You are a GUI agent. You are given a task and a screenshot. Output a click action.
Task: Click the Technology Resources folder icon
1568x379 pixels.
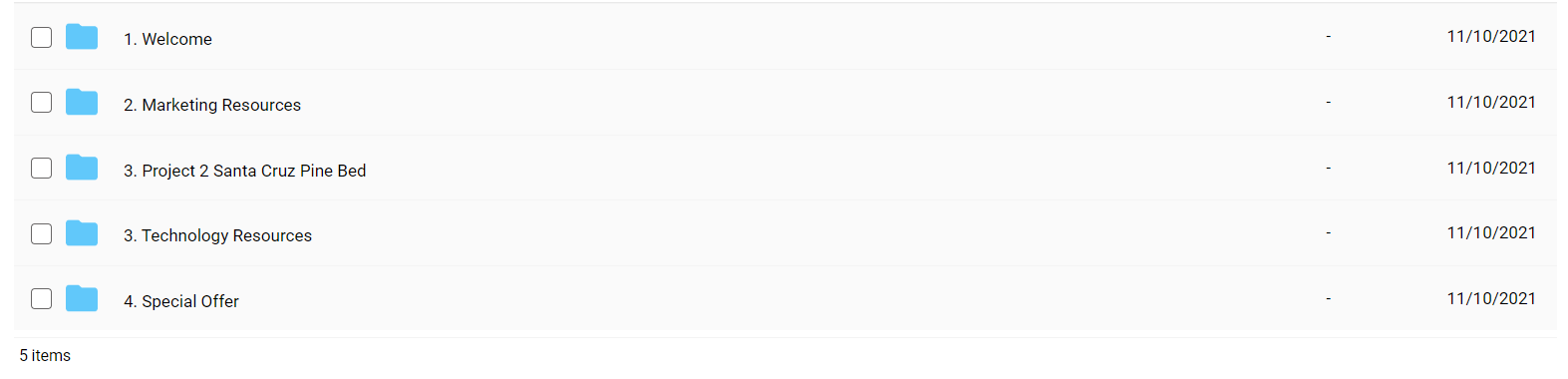coord(82,233)
